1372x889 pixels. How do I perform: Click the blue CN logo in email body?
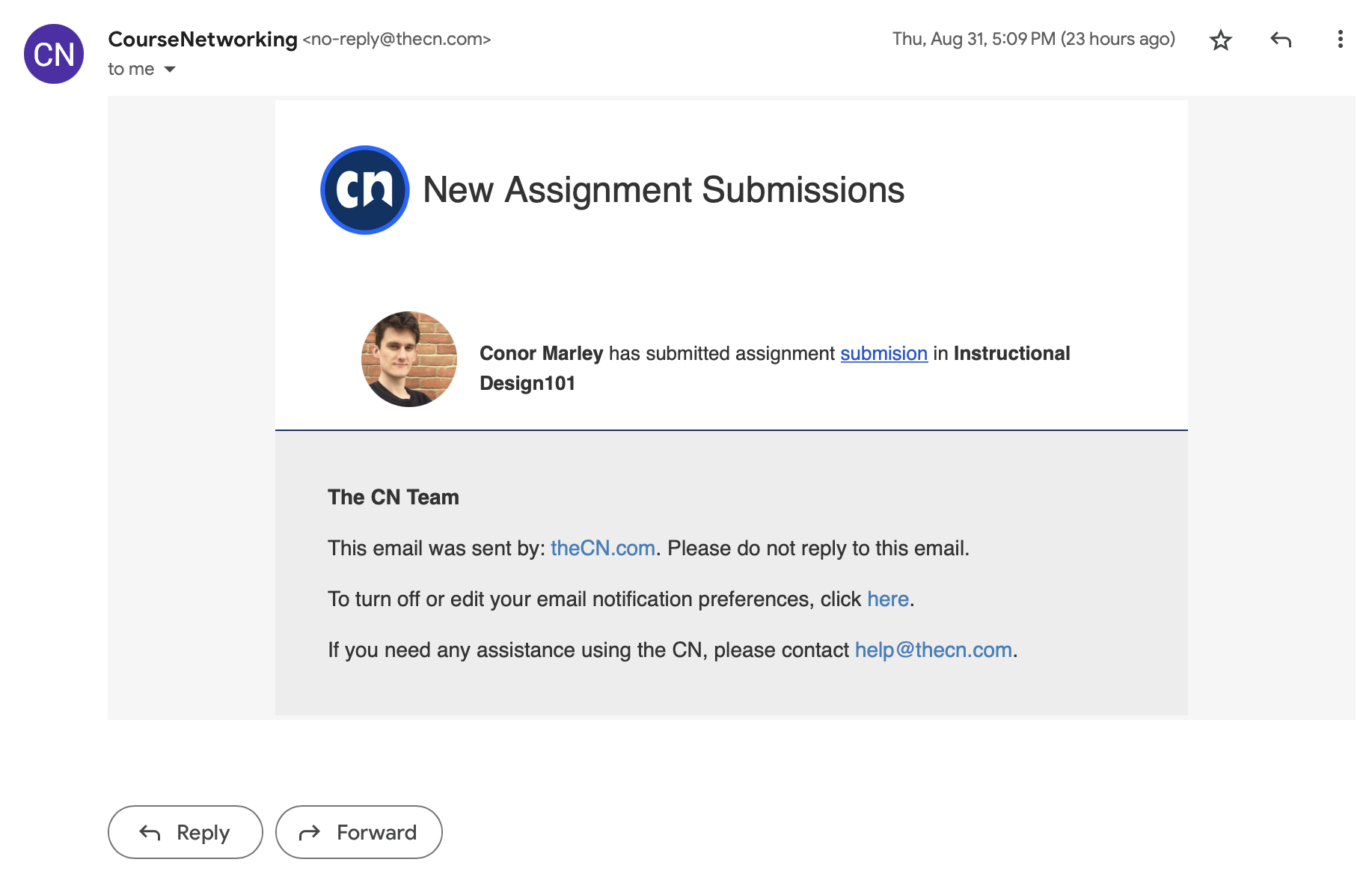pyautogui.click(x=365, y=190)
